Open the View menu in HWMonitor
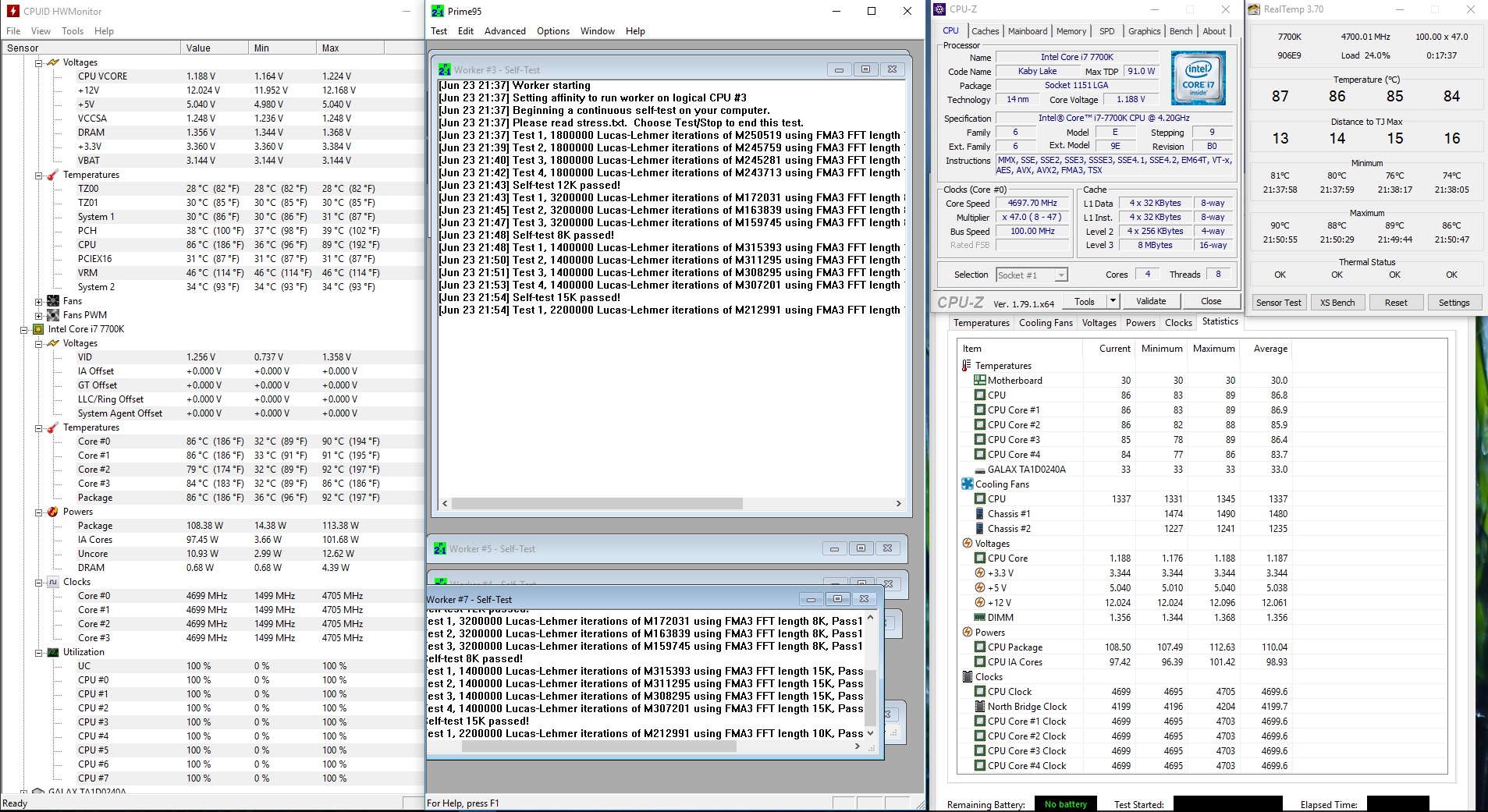The image size is (1488, 812). tap(41, 31)
